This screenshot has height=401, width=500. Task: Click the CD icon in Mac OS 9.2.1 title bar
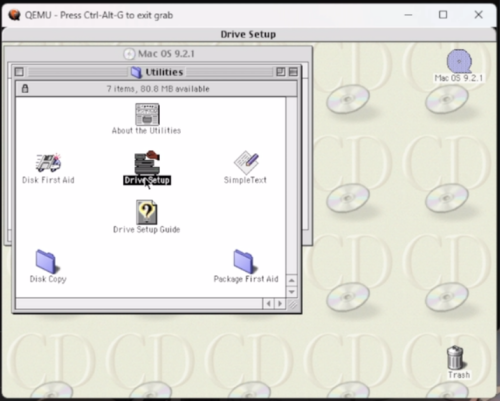point(129,54)
